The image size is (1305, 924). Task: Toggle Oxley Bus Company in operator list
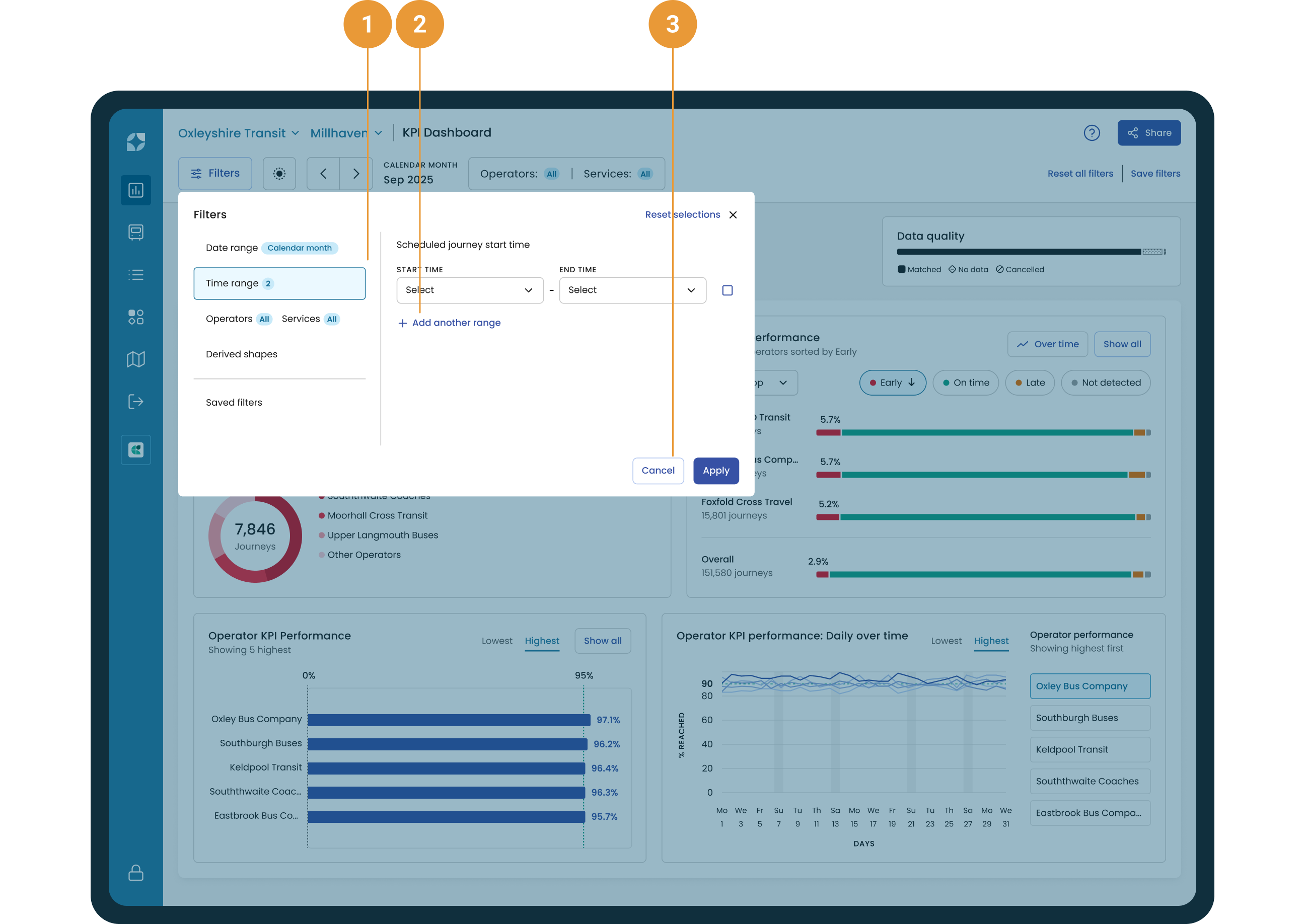(1090, 686)
